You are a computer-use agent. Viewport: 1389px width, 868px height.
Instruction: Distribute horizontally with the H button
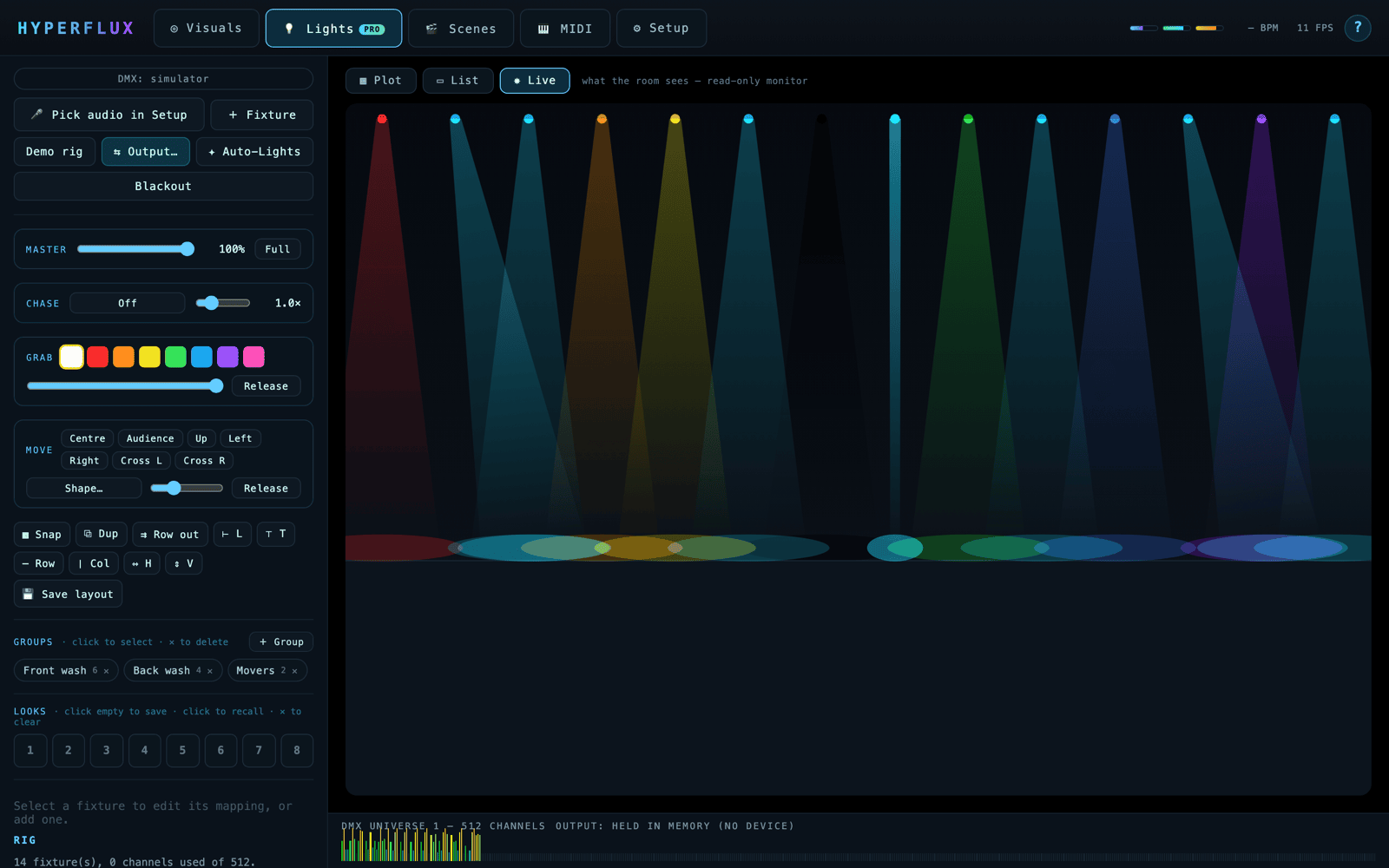point(142,563)
